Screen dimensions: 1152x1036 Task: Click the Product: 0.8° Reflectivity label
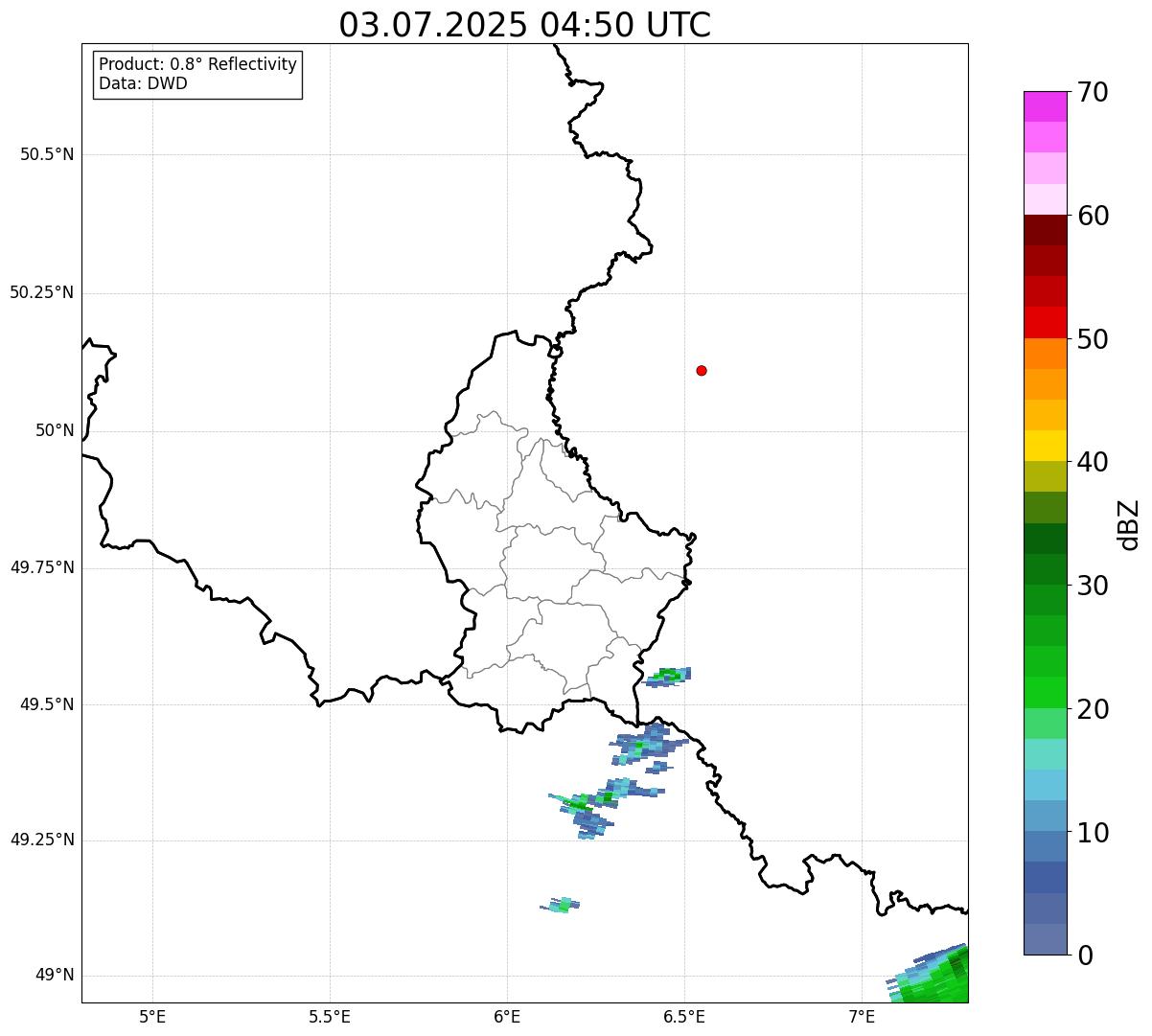click(198, 64)
